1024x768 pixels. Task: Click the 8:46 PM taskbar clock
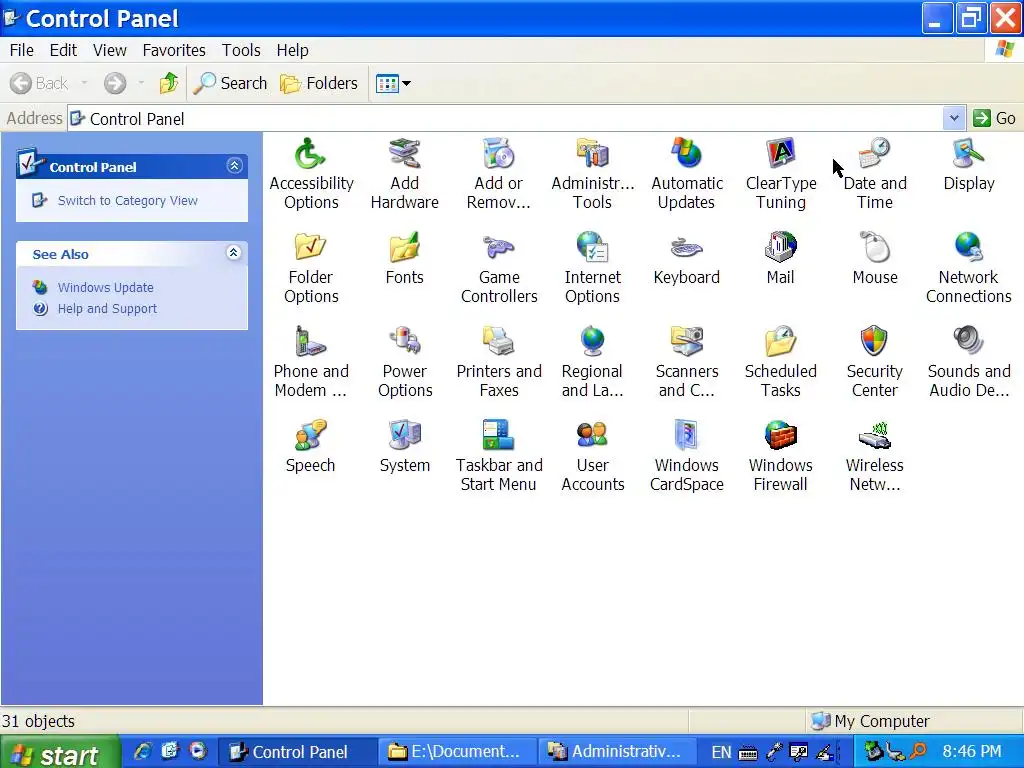click(972, 752)
